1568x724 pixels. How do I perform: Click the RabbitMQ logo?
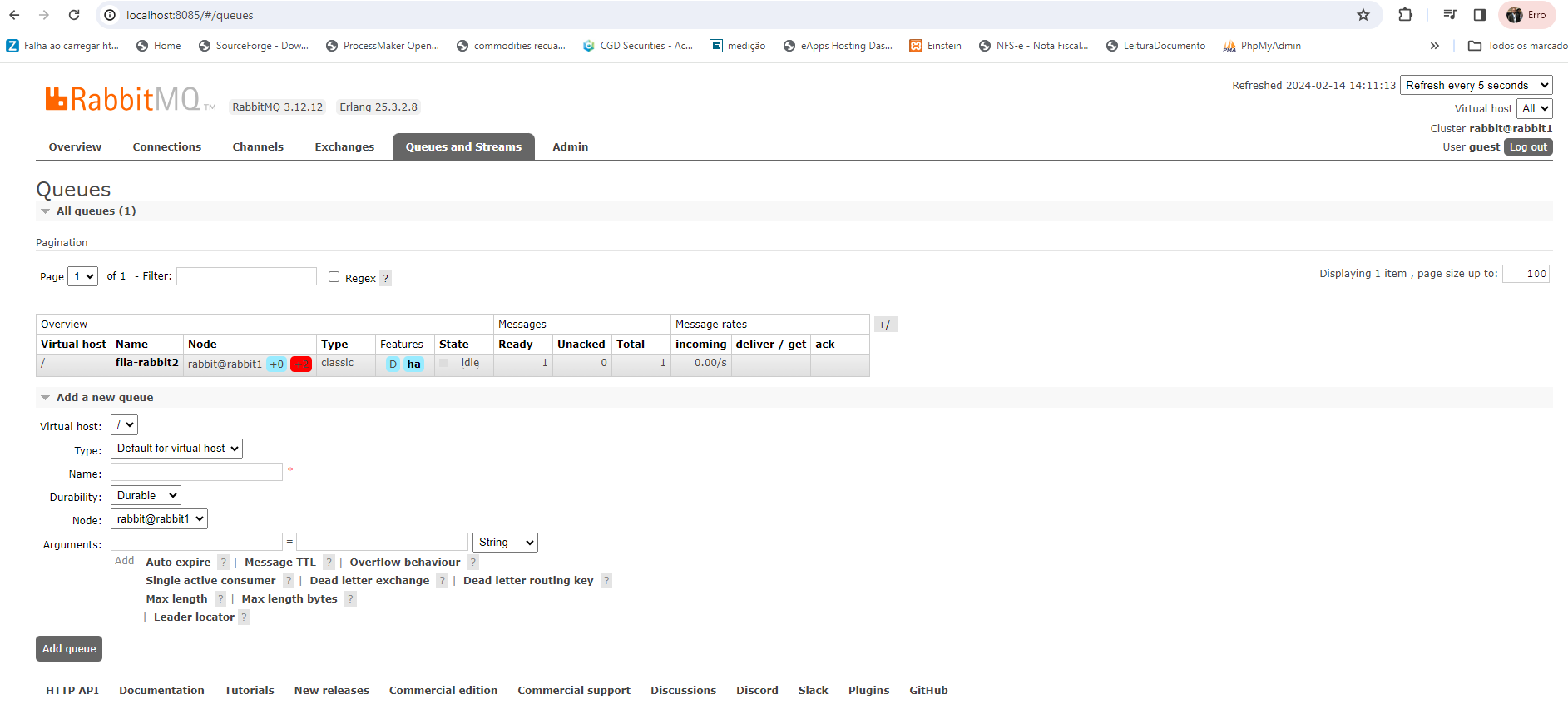pos(130,99)
